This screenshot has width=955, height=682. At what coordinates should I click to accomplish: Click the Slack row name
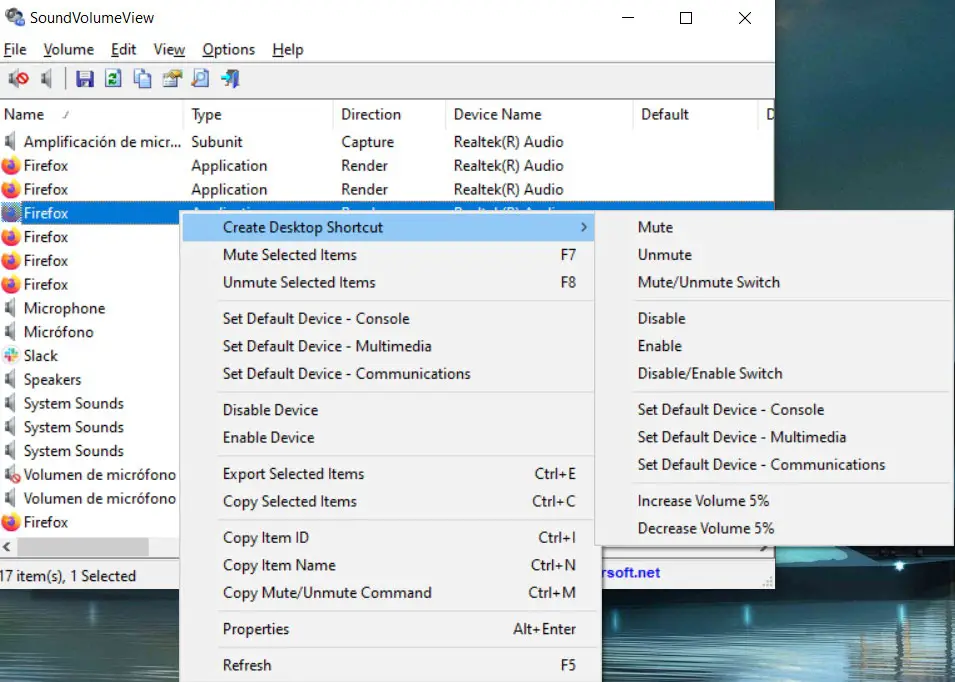(41, 356)
